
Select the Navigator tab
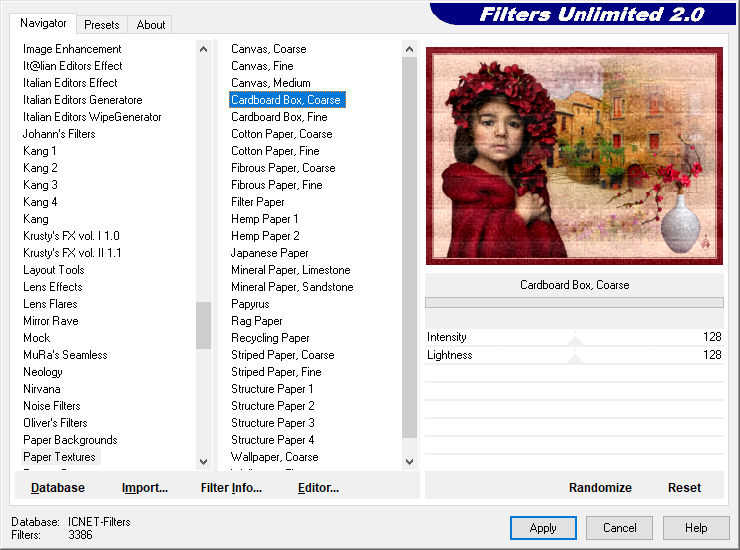(x=43, y=23)
